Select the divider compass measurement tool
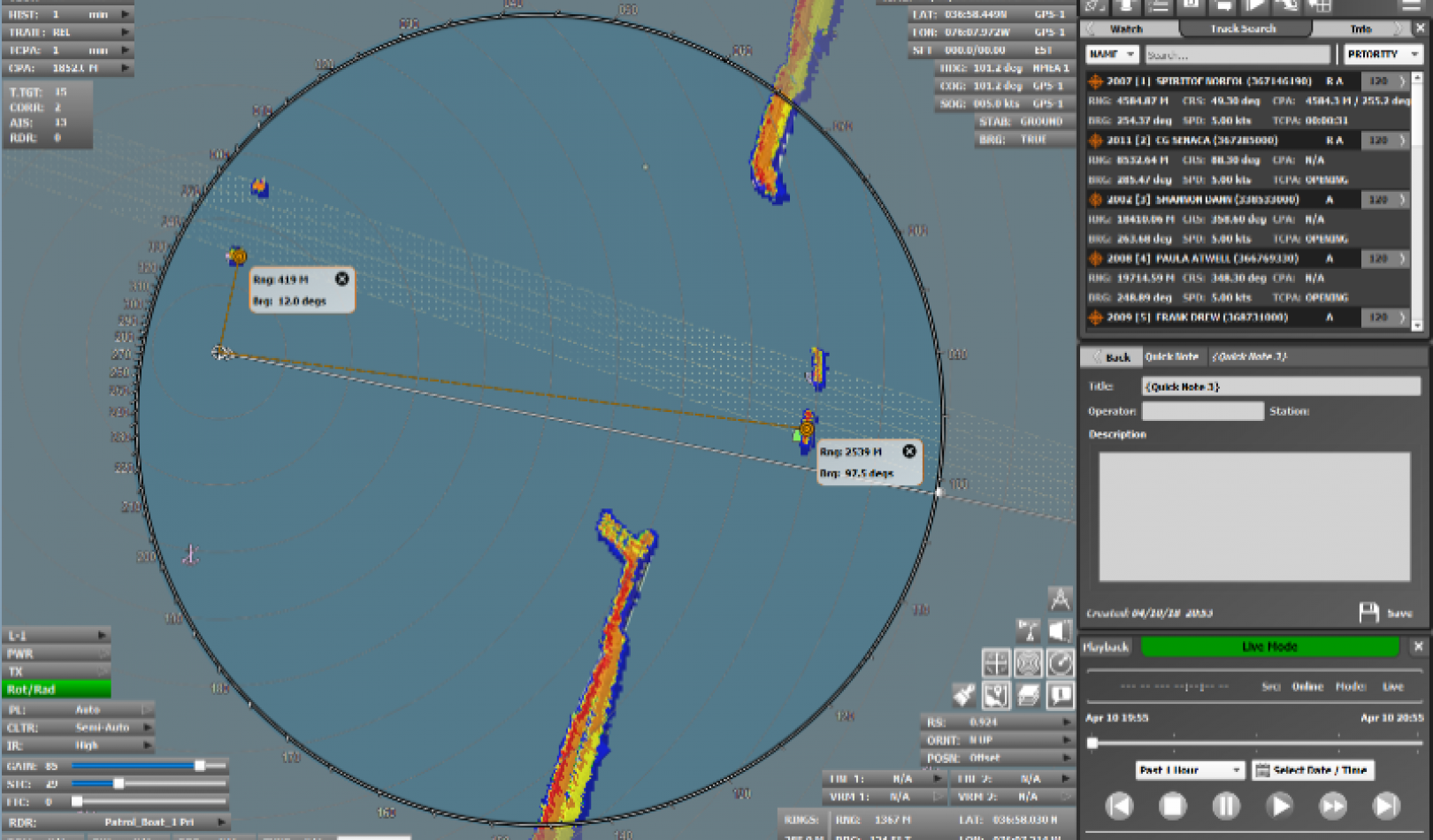The image size is (1433, 840). pos(1060,599)
